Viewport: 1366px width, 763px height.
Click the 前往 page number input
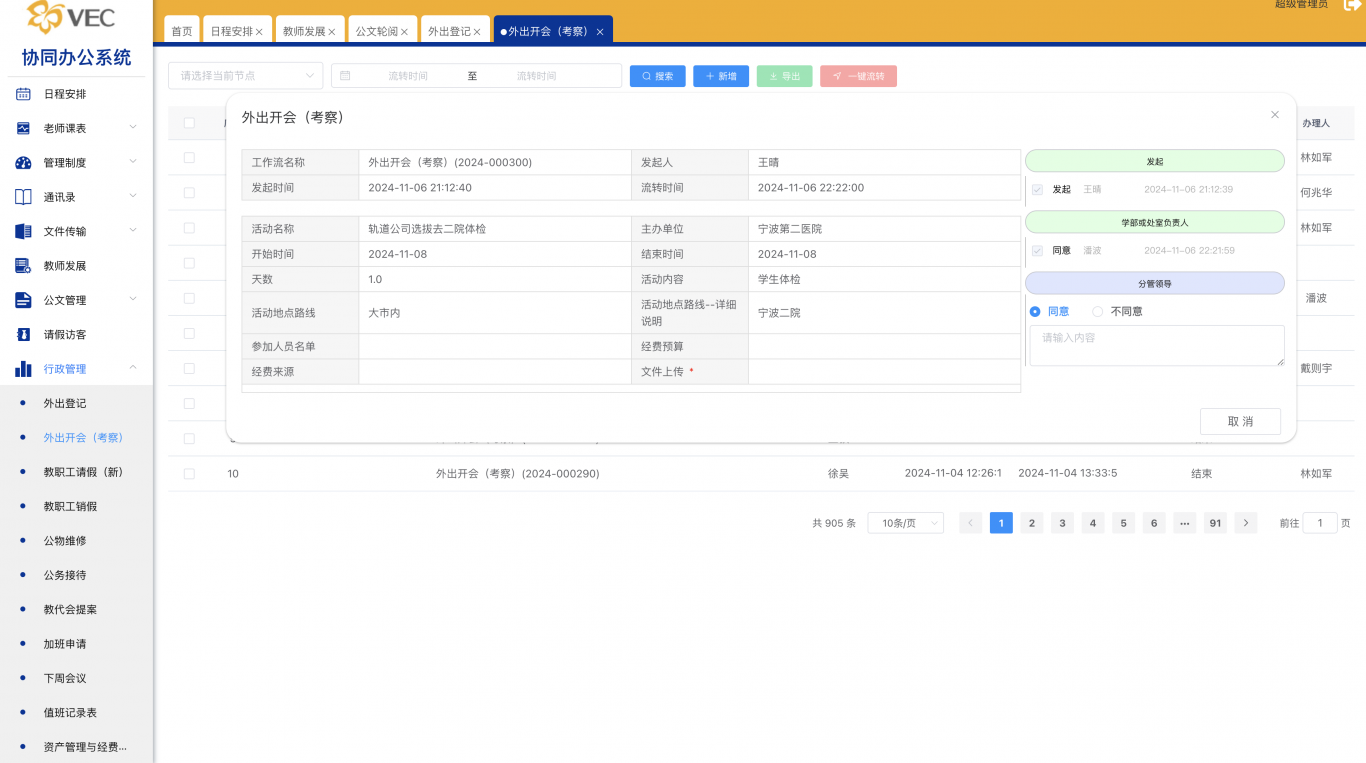1320,523
